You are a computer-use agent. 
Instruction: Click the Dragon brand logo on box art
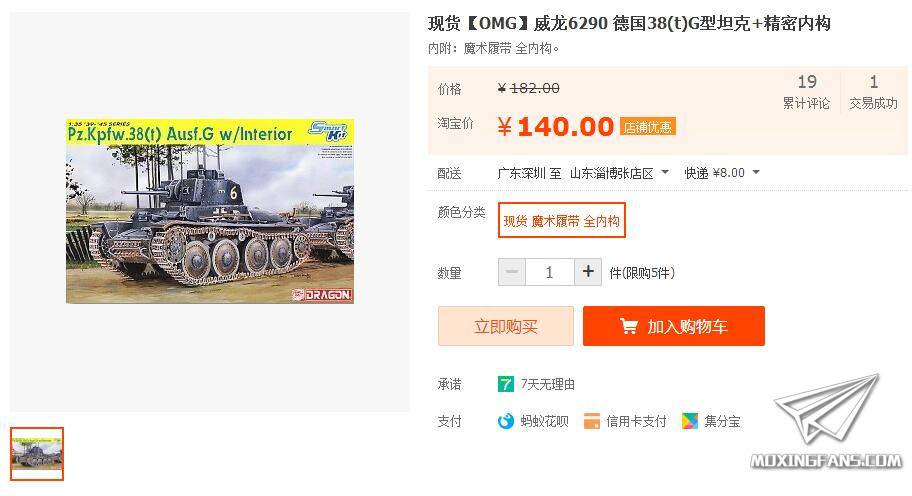click(322, 295)
